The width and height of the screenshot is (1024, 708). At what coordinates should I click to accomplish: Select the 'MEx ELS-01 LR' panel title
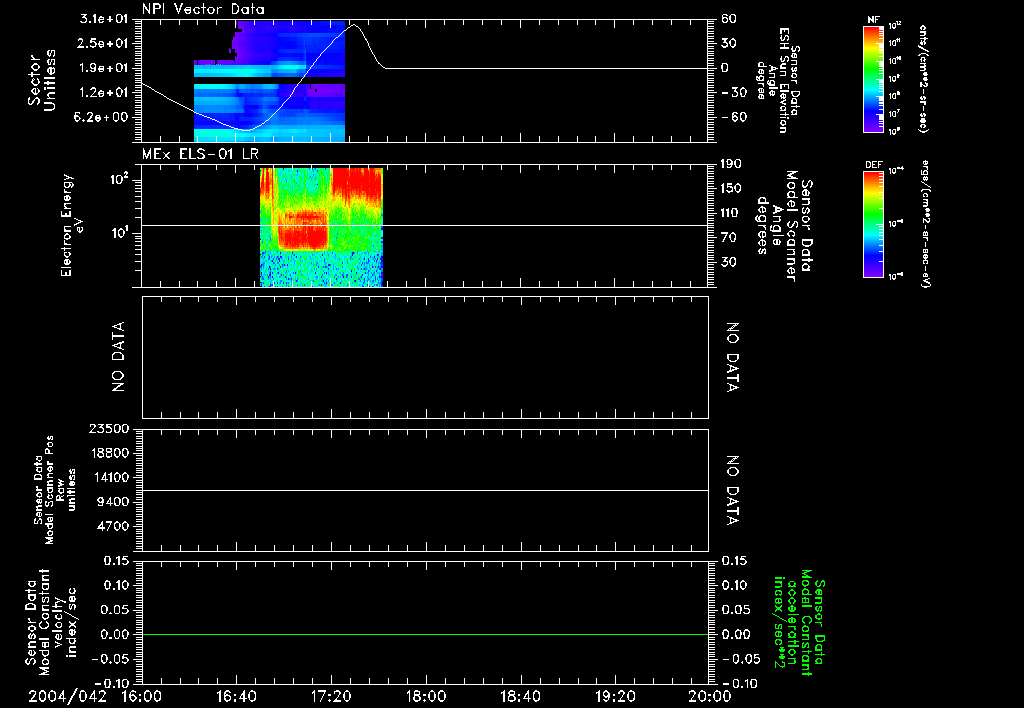tap(200, 155)
